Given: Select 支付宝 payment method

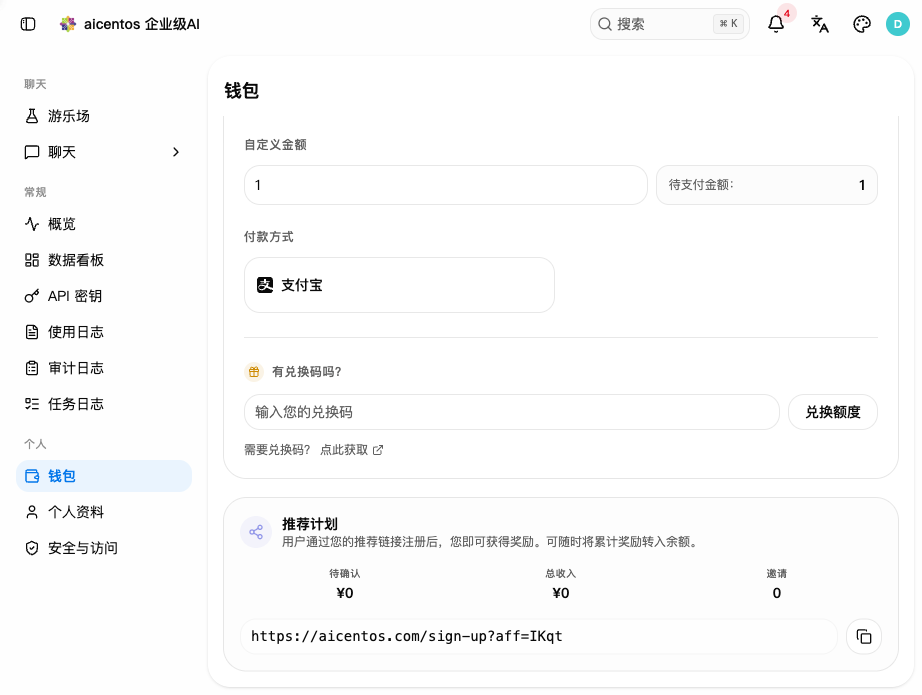Looking at the screenshot, I should point(399,285).
